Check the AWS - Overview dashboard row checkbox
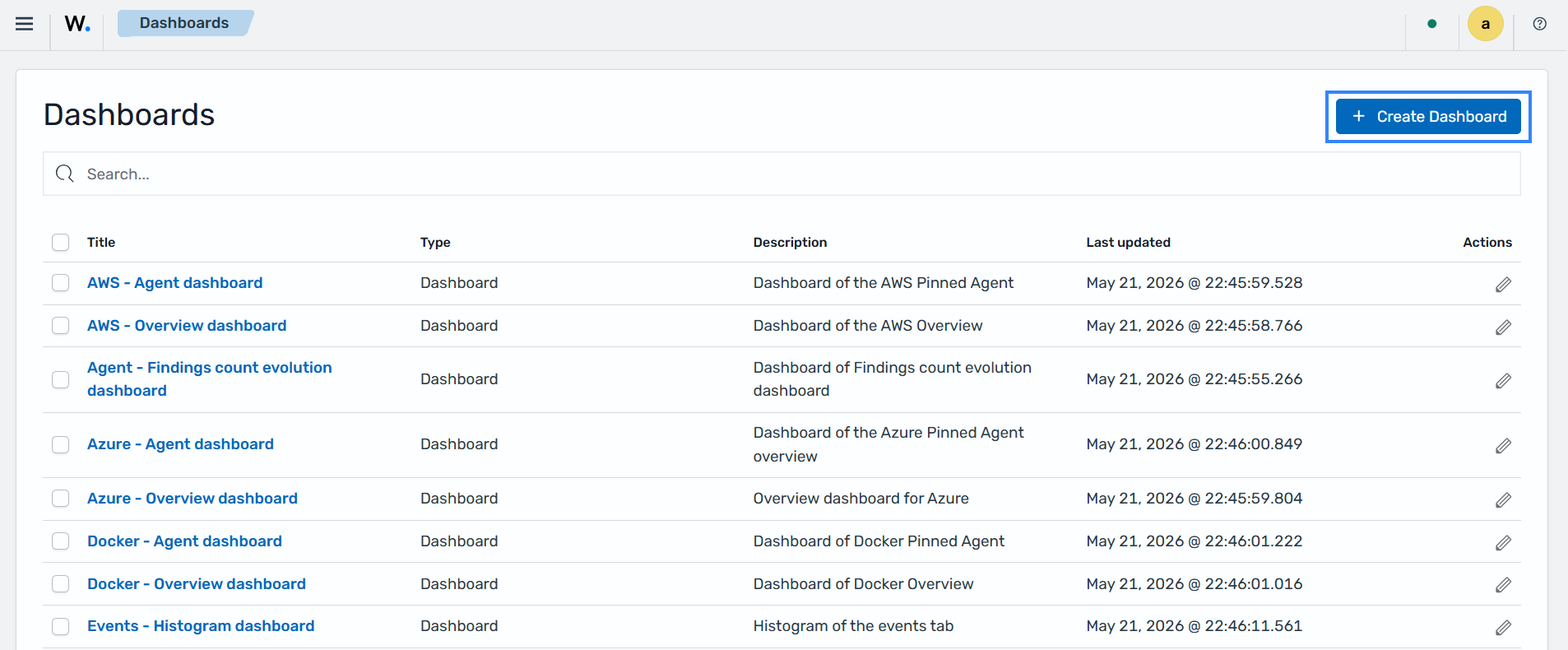The width and height of the screenshot is (1568, 650). [60, 326]
